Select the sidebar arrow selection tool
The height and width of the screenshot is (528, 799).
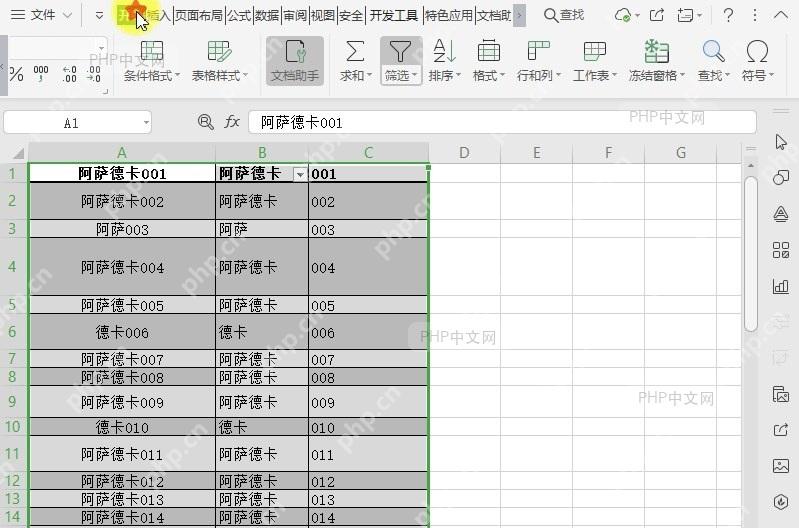click(x=781, y=142)
